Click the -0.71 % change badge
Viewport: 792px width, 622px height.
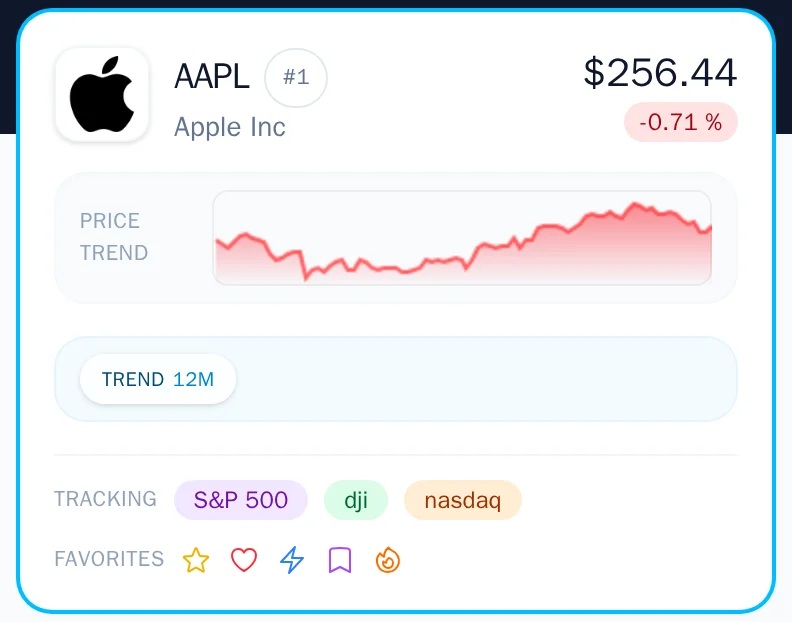pyautogui.click(x=681, y=122)
